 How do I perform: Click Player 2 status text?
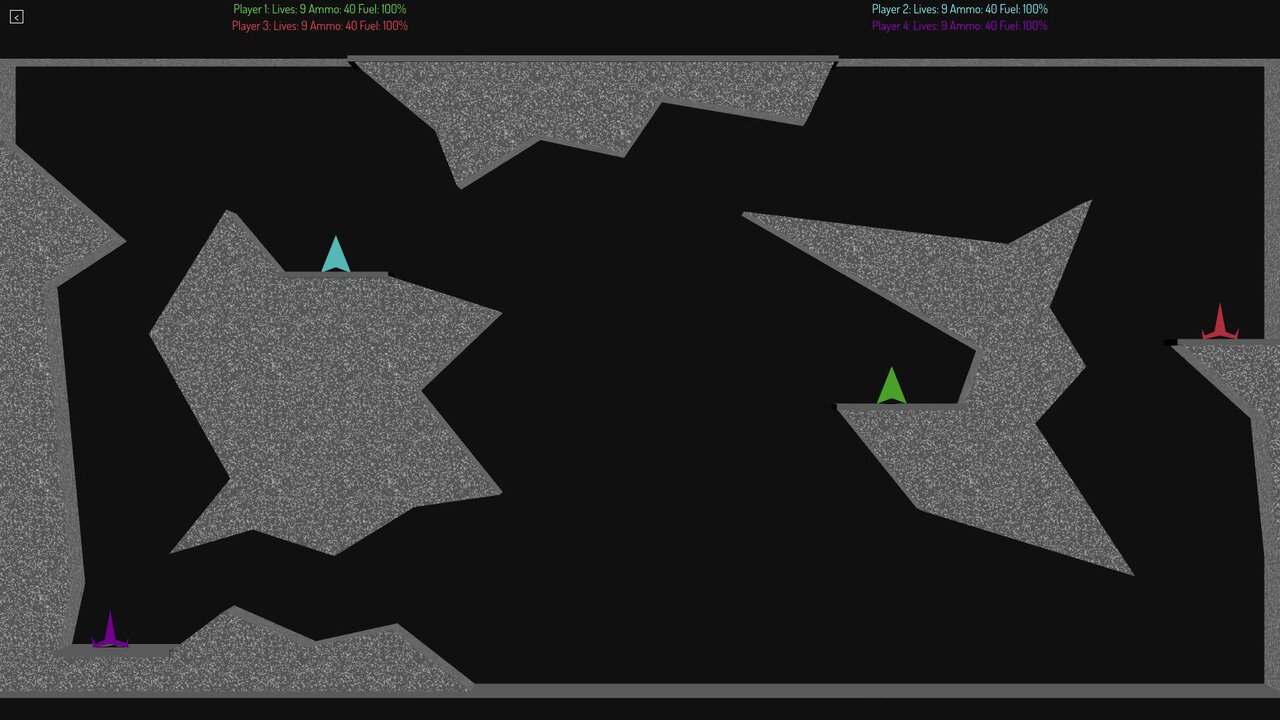959,9
